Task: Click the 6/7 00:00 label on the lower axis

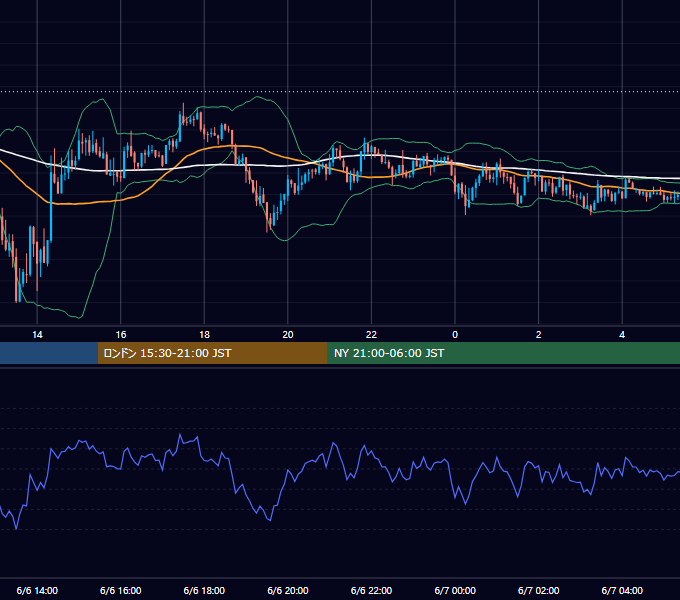Action: click(455, 590)
